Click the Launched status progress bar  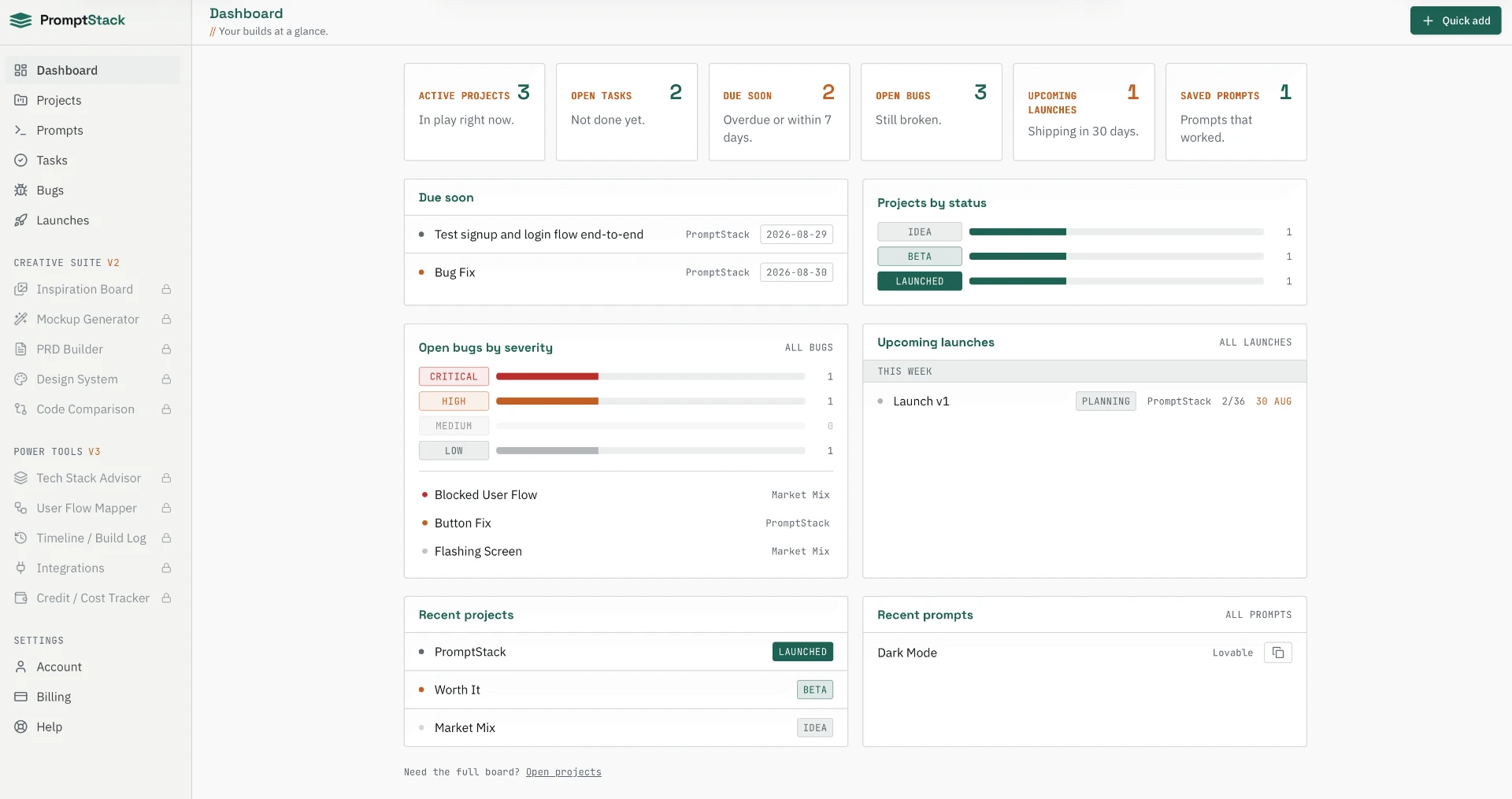(x=1117, y=281)
